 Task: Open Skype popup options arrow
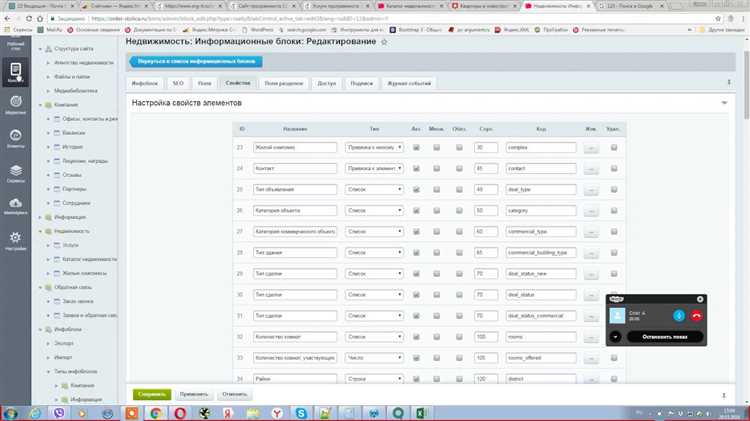pyautogui.click(x=615, y=337)
